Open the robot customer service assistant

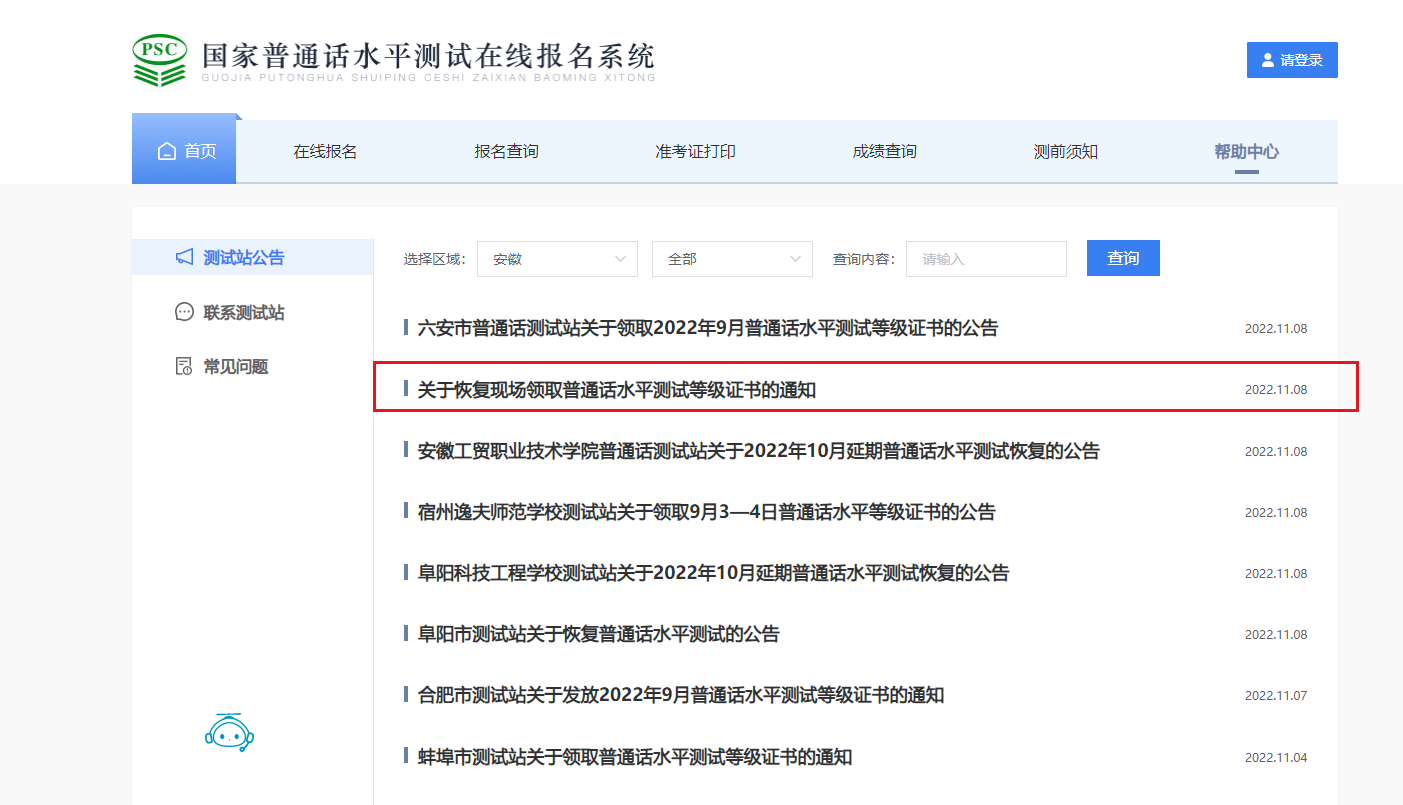click(x=229, y=733)
